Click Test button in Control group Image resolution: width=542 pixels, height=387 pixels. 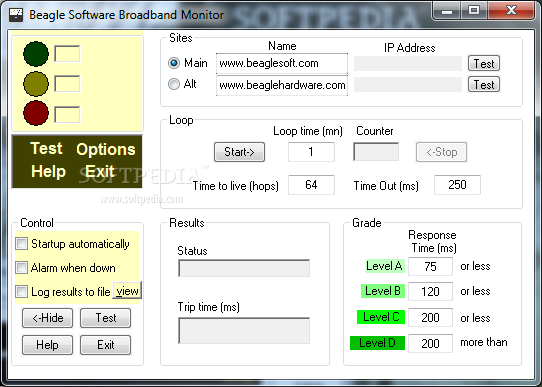coord(105,318)
